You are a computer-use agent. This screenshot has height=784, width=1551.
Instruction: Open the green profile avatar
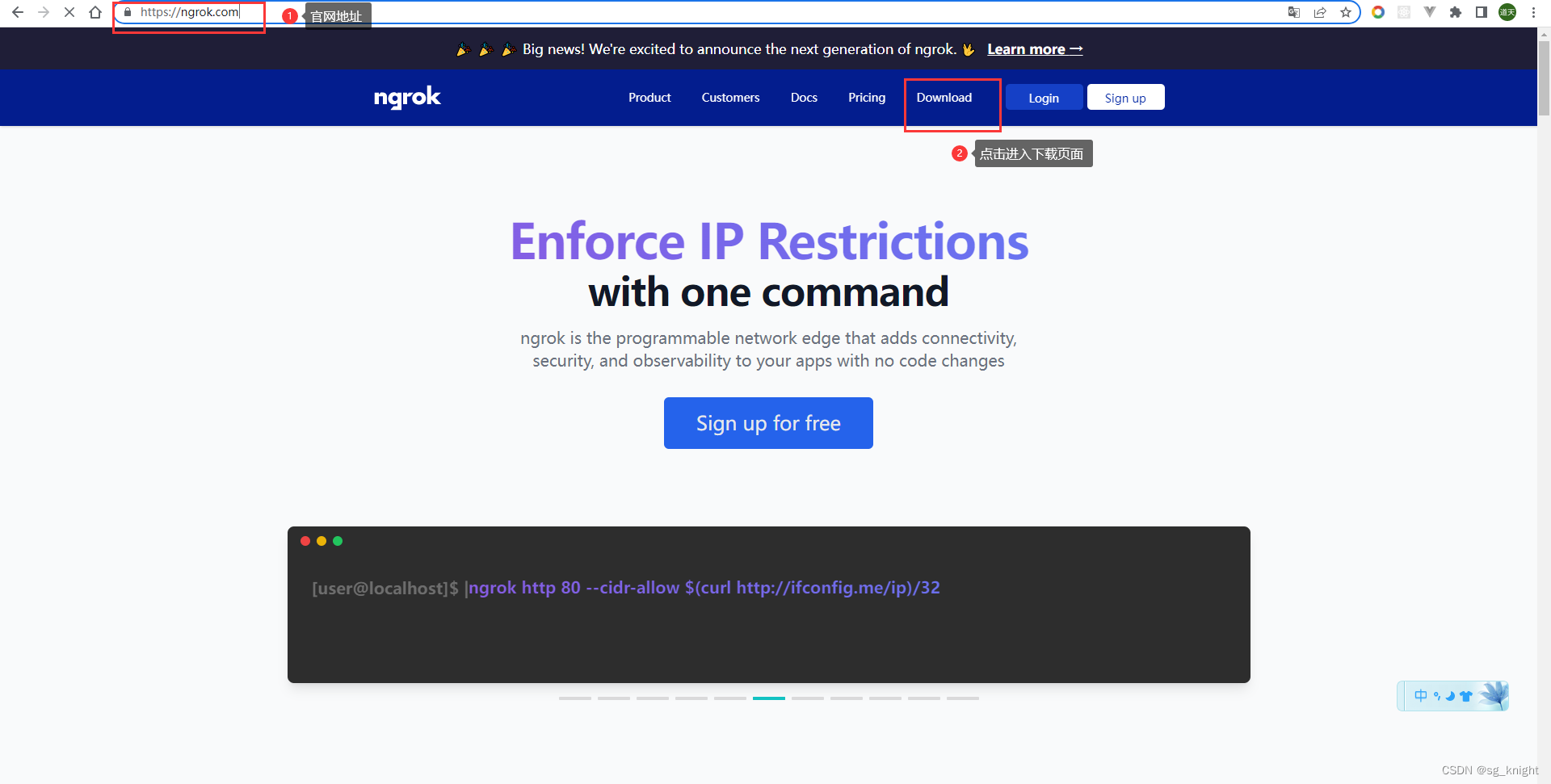point(1507,12)
